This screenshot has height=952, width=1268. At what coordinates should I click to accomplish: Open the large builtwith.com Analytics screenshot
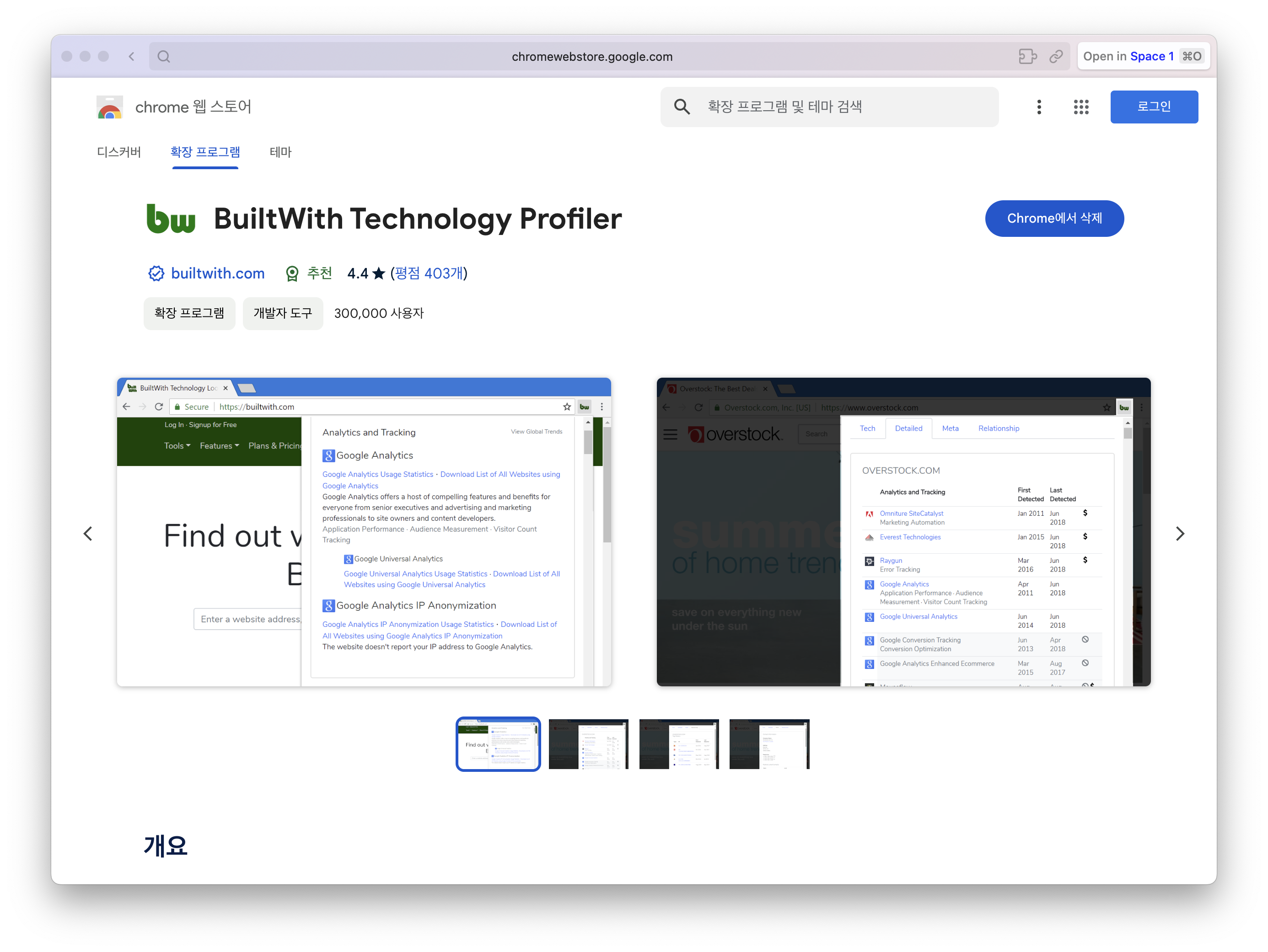[364, 532]
